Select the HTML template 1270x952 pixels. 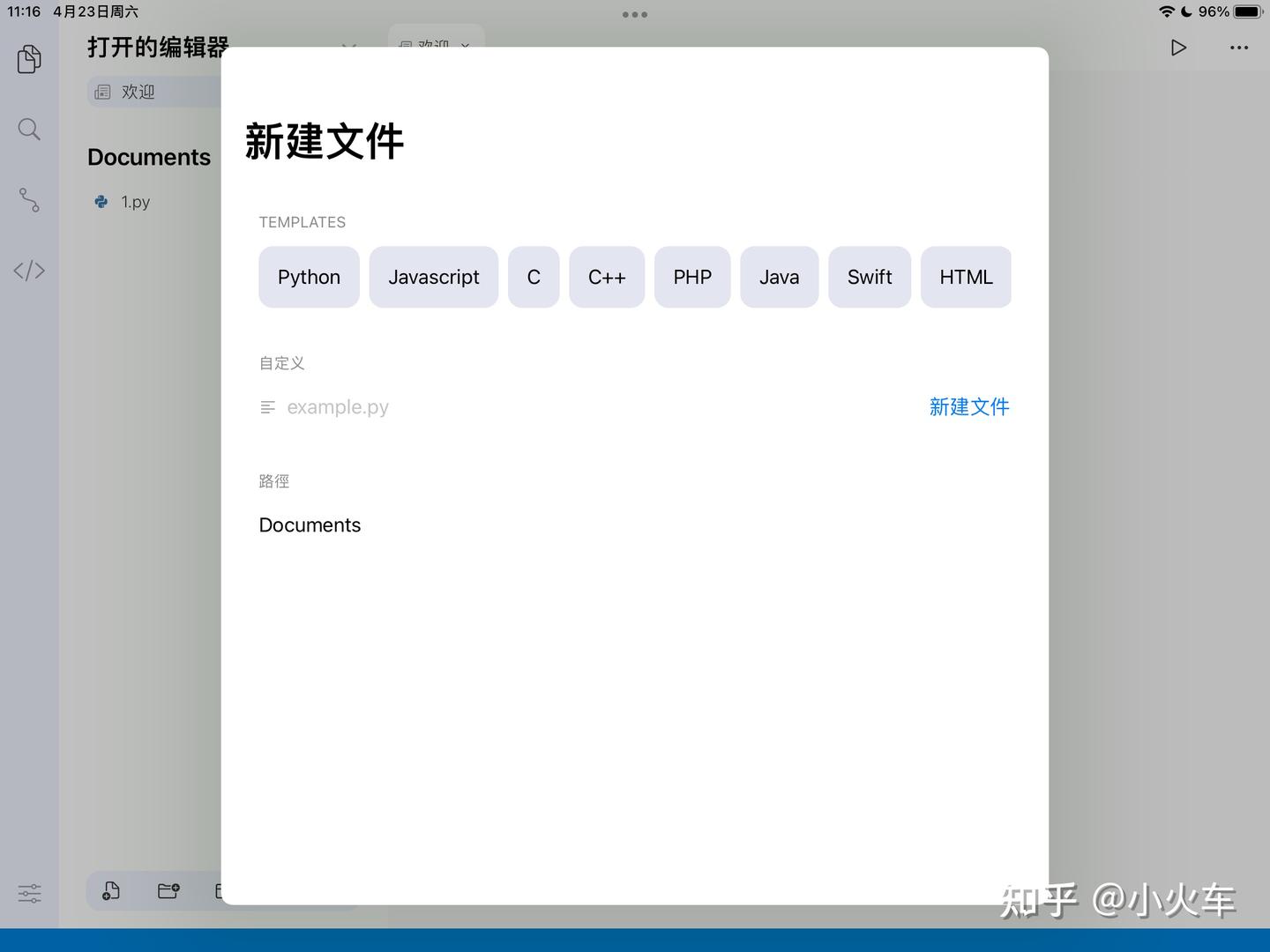966,277
